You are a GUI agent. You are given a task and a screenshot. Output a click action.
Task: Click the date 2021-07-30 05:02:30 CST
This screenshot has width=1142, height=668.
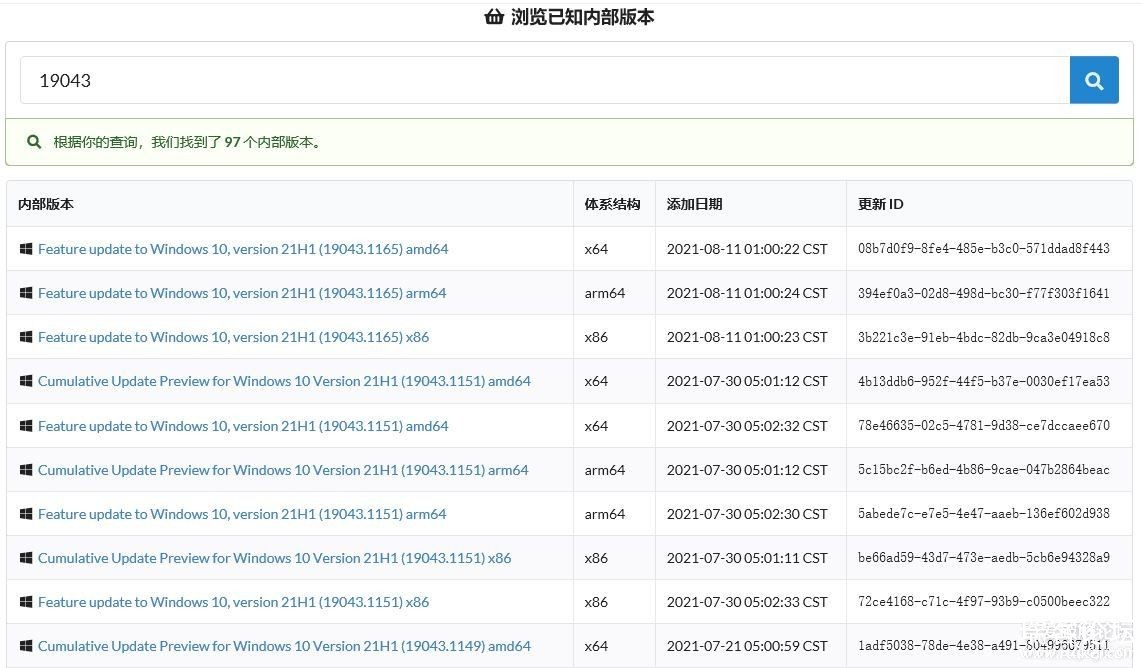tap(747, 514)
